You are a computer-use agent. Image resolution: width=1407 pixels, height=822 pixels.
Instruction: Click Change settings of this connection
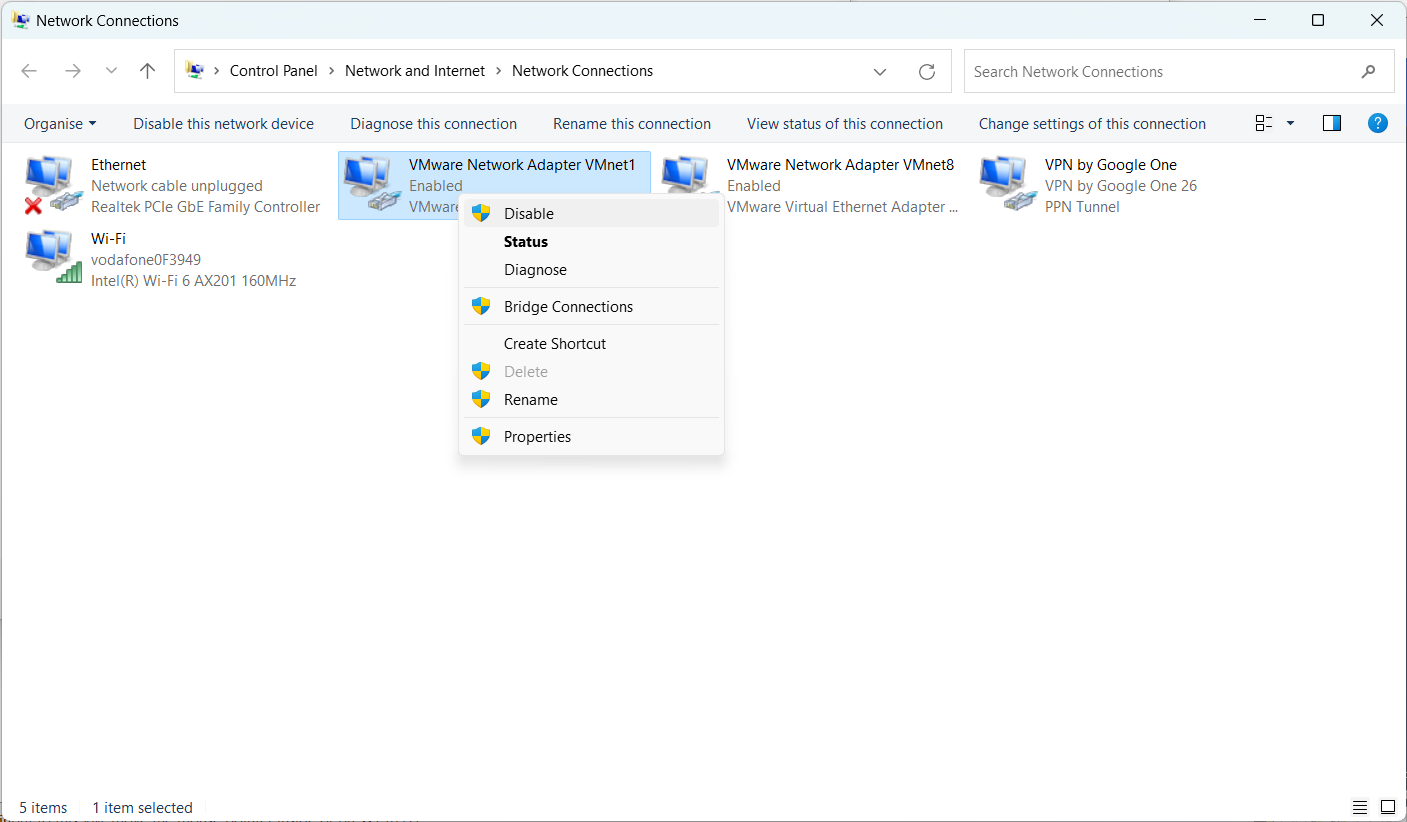(1092, 124)
